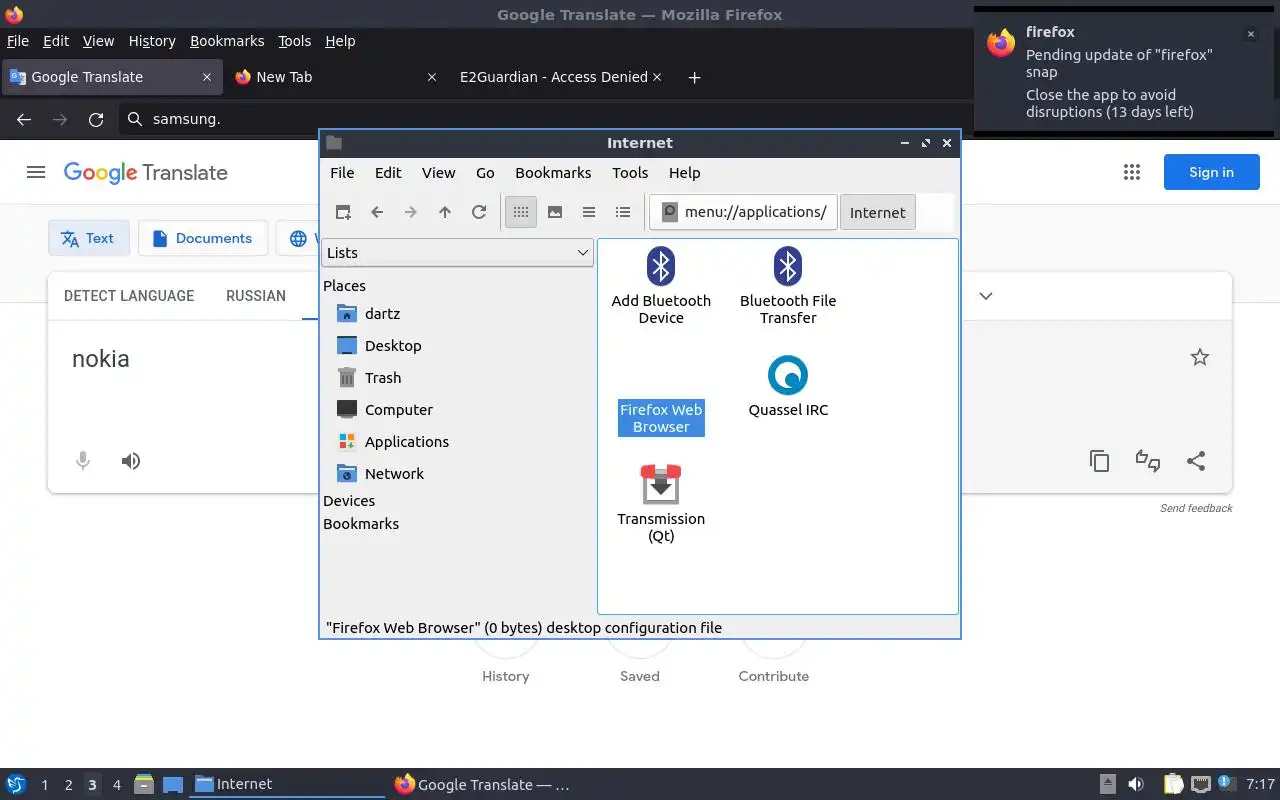The width and height of the screenshot is (1280, 800).
Task: Open a new Firefox tab with plus
Action: point(694,77)
